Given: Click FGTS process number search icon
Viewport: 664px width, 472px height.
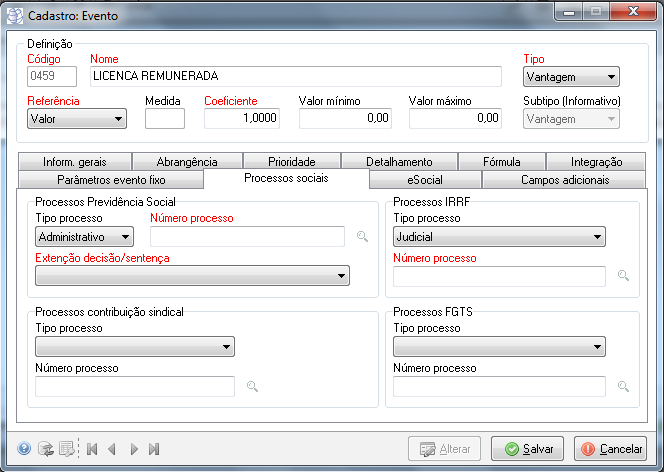Looking at the screenshot, I should tap(623, 386).
